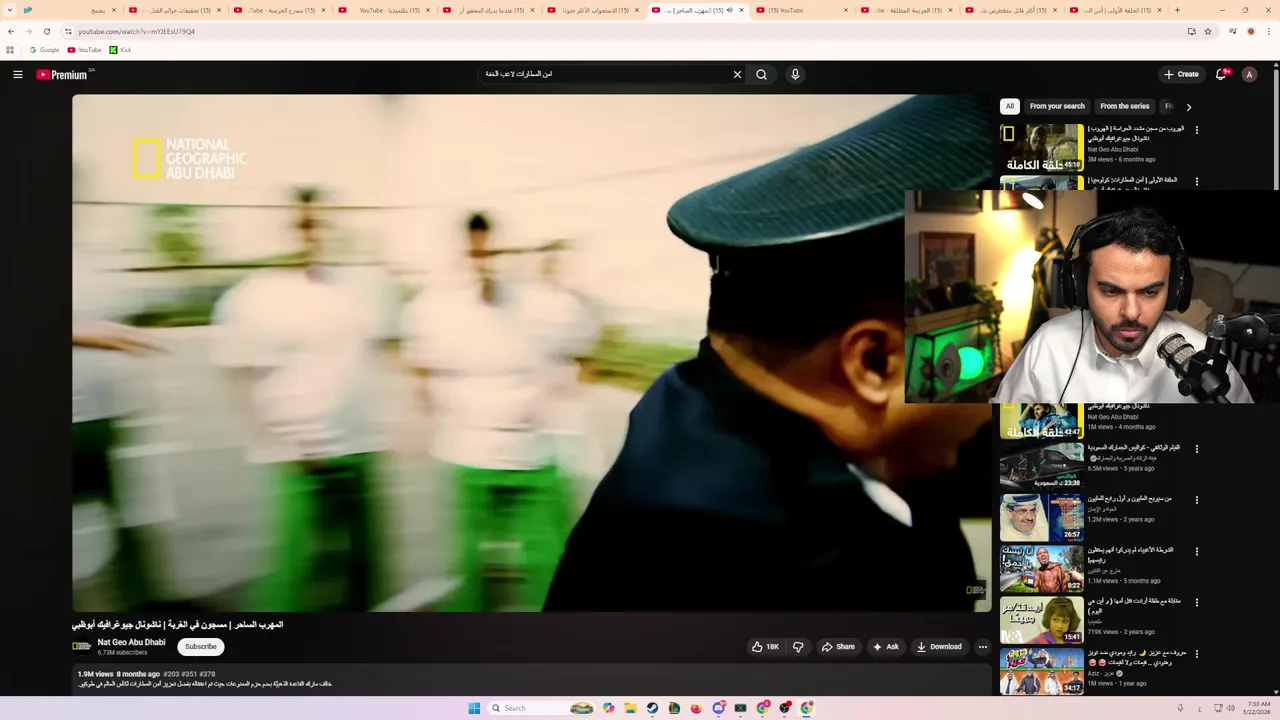Dislike the video
Viewport: 1280px width, 720px height.
click(x=798, y=647)
